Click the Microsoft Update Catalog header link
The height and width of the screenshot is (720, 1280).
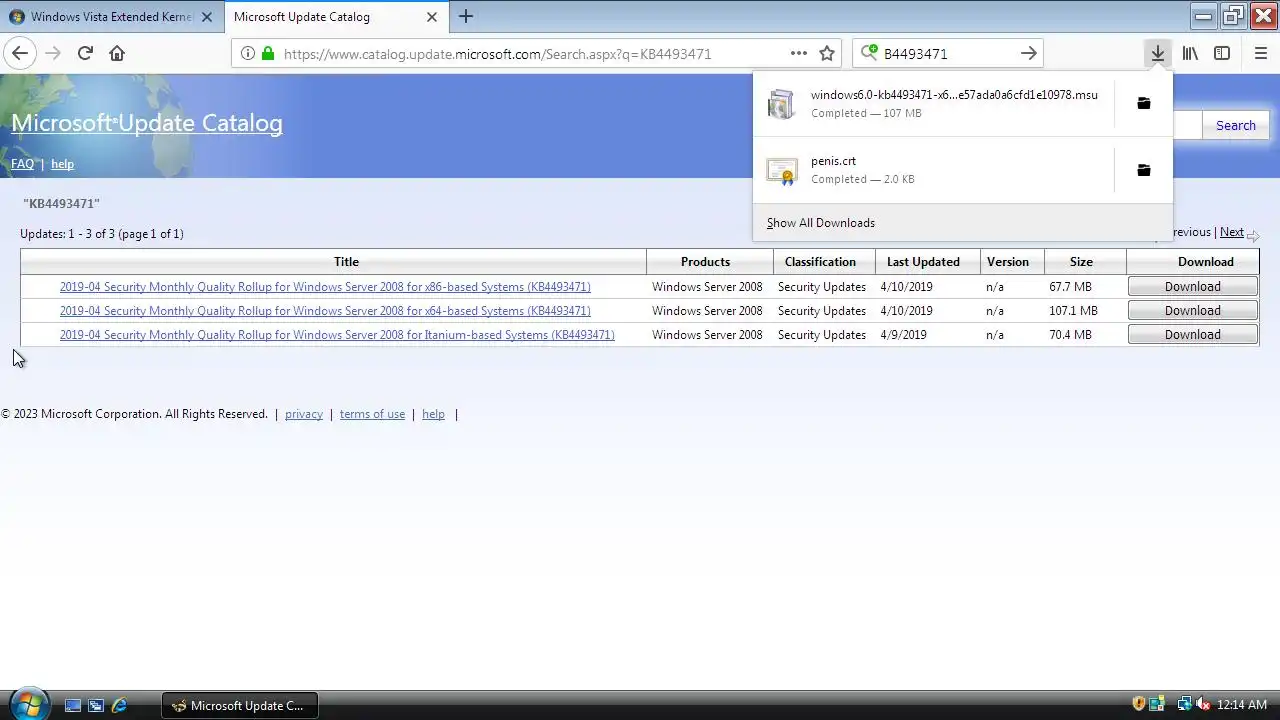pyautogui.click(x=147, y=123)
